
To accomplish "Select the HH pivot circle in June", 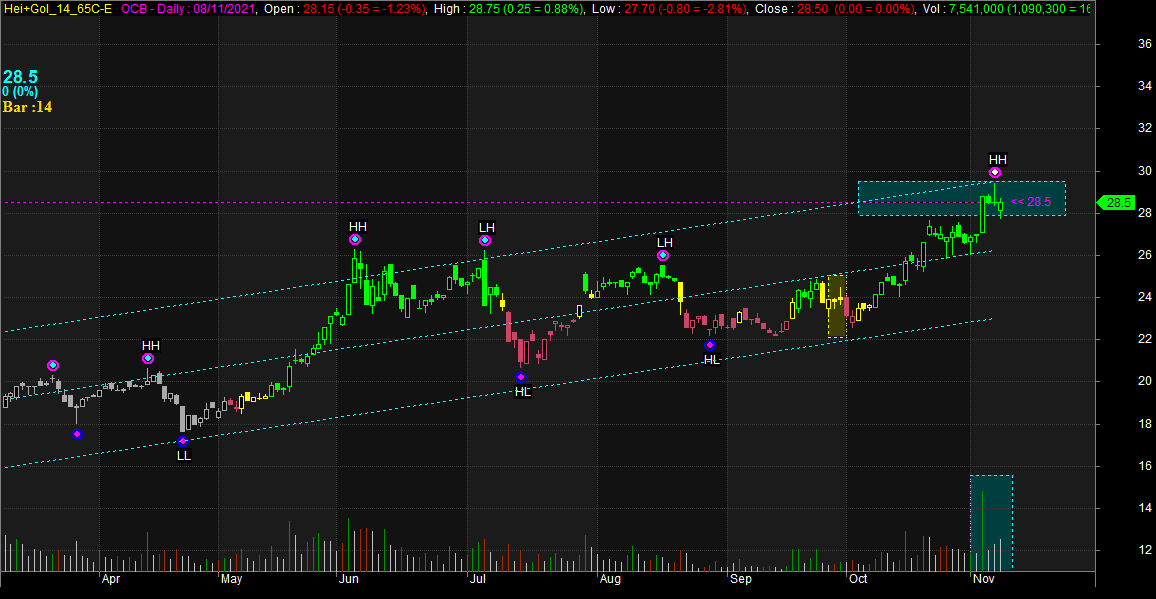I will [355, 240].
